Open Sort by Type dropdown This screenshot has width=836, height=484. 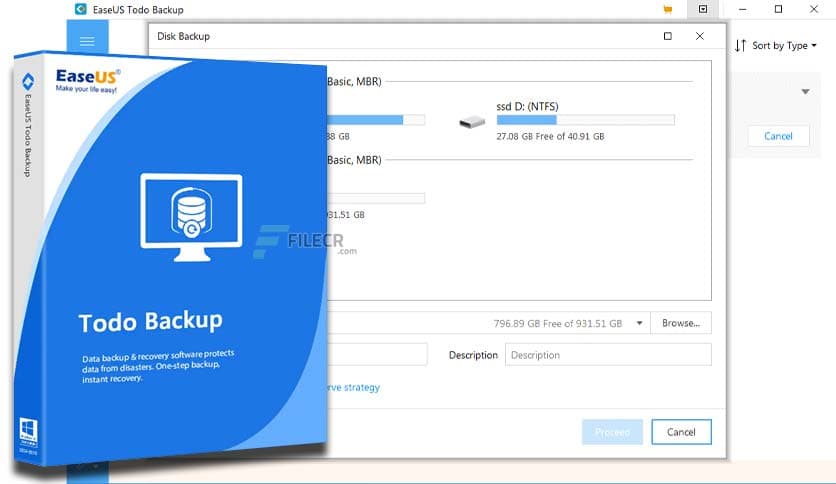(776, 46)
